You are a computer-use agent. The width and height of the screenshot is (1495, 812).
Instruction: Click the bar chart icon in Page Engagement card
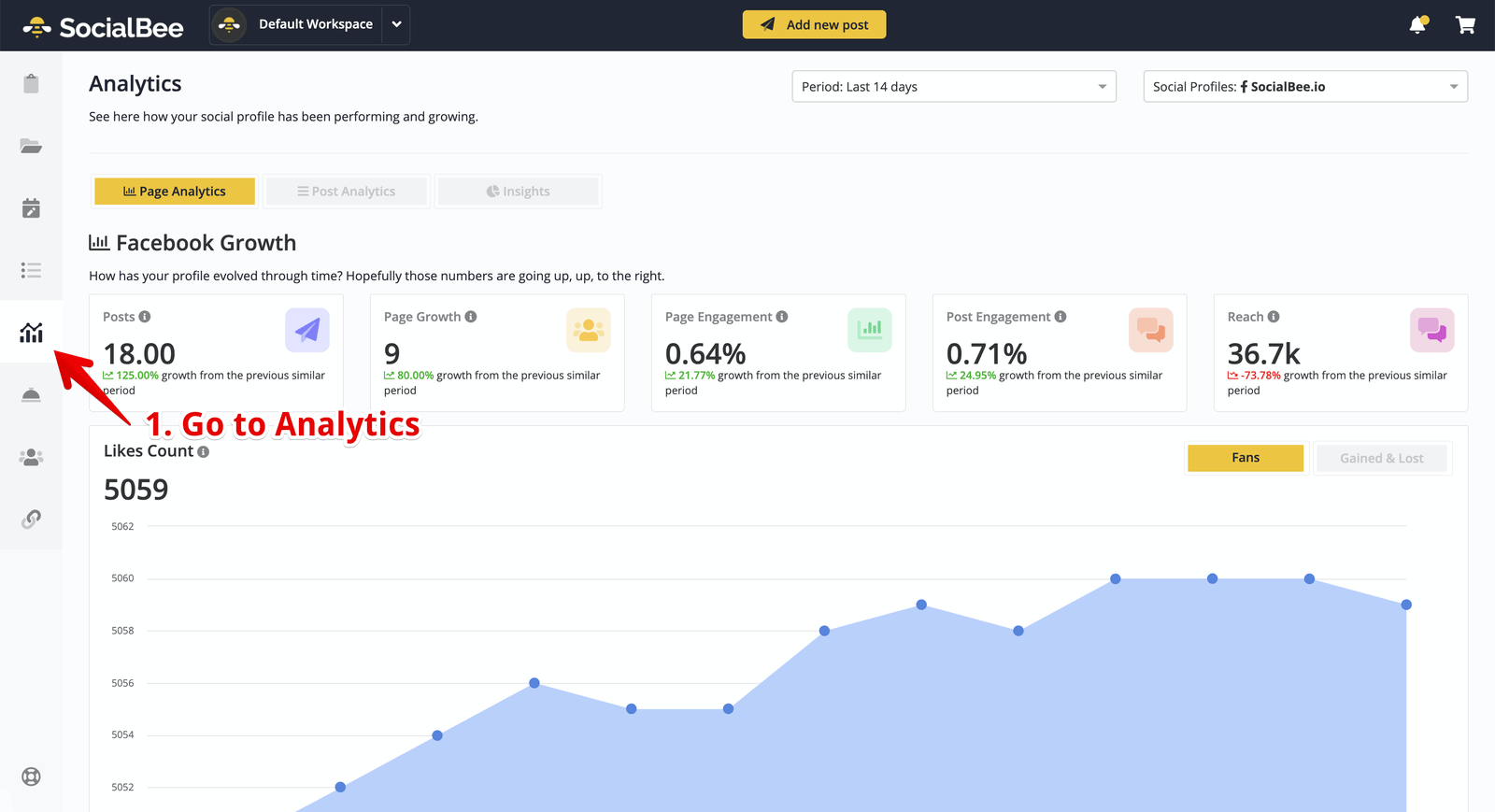870,330
